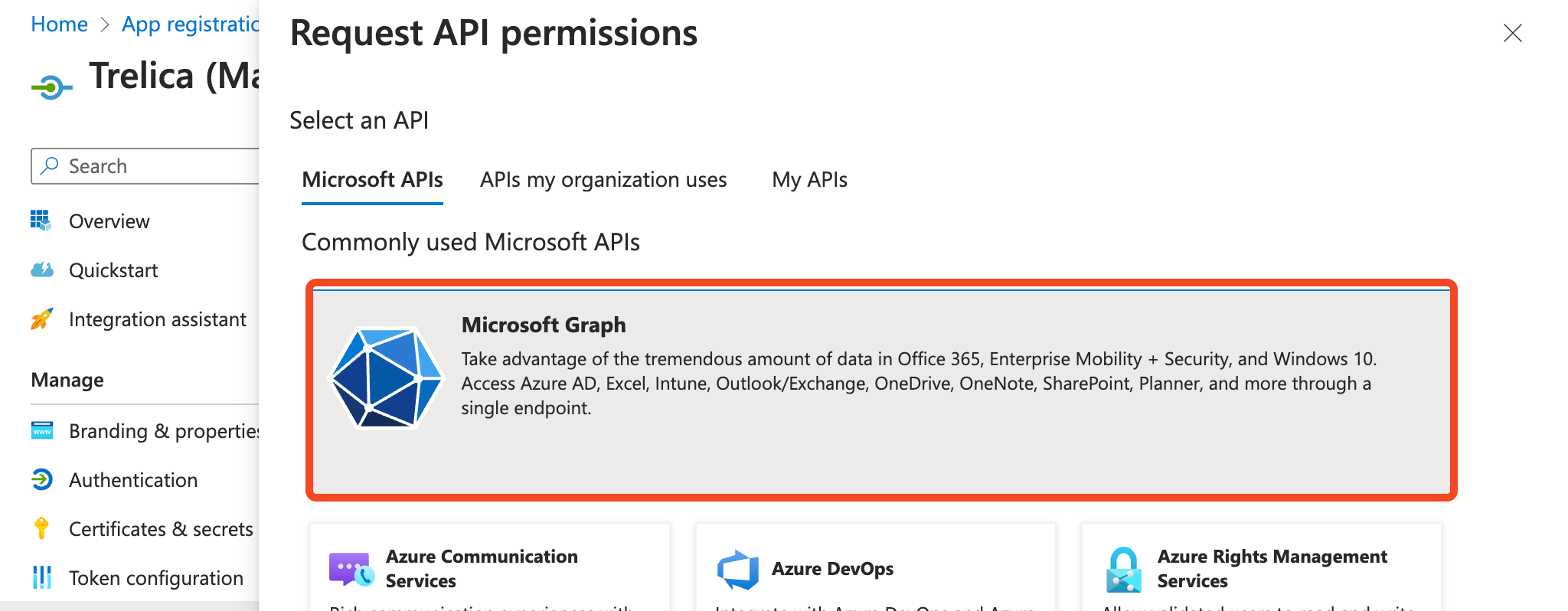The width and height of the screenshot is (1568, 611).
Task: Click the Azure DevOps icon
Action: point(738,569)
